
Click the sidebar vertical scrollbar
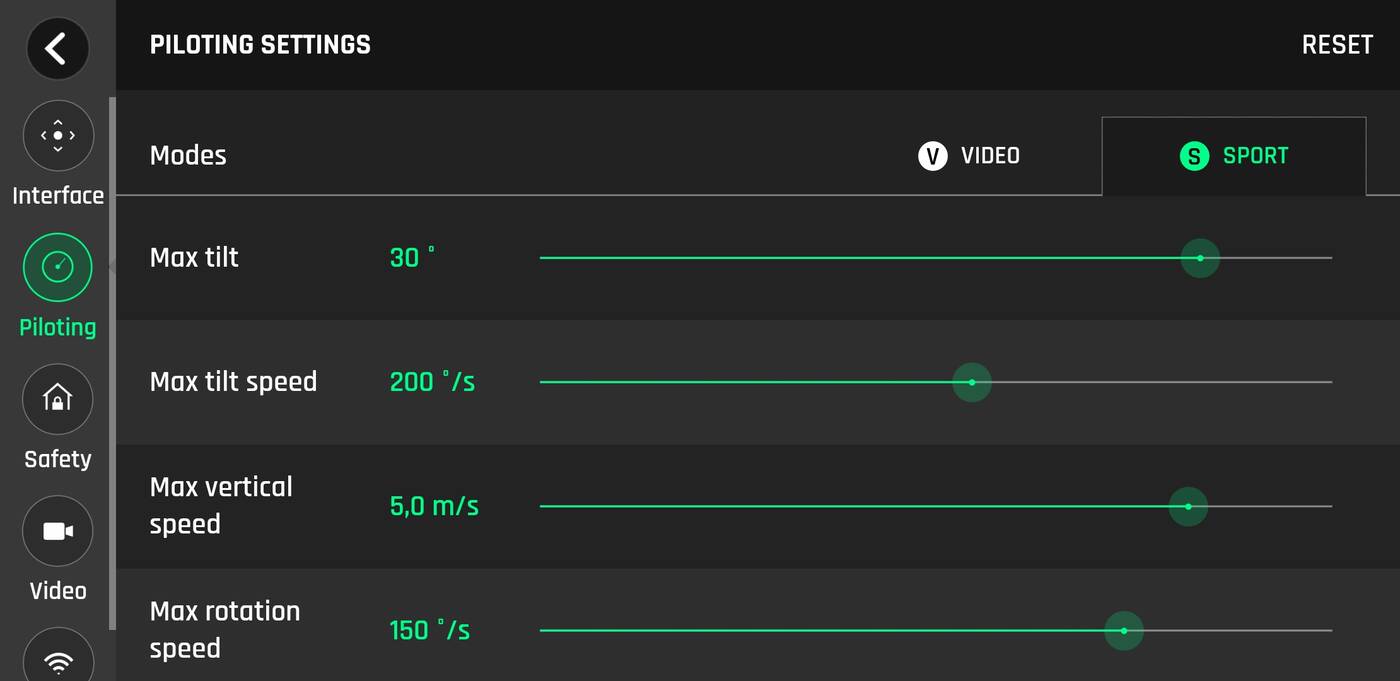(x=112, y=360)
